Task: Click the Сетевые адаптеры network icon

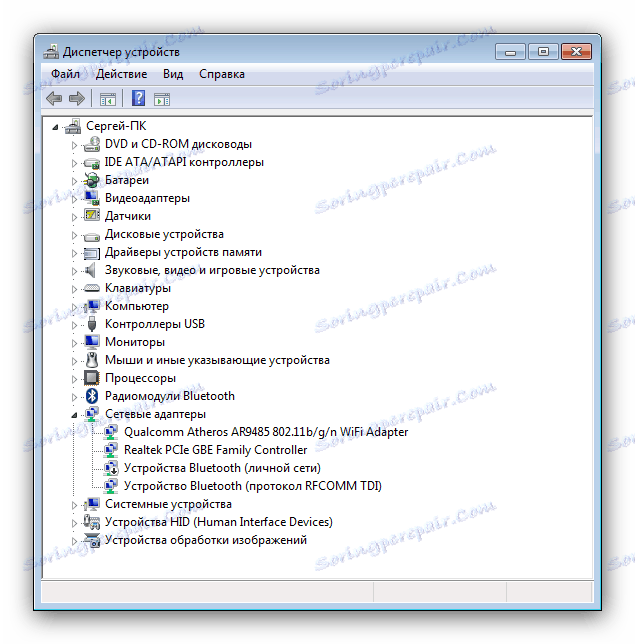Action: pyautogui.click(x=92, y=414)
